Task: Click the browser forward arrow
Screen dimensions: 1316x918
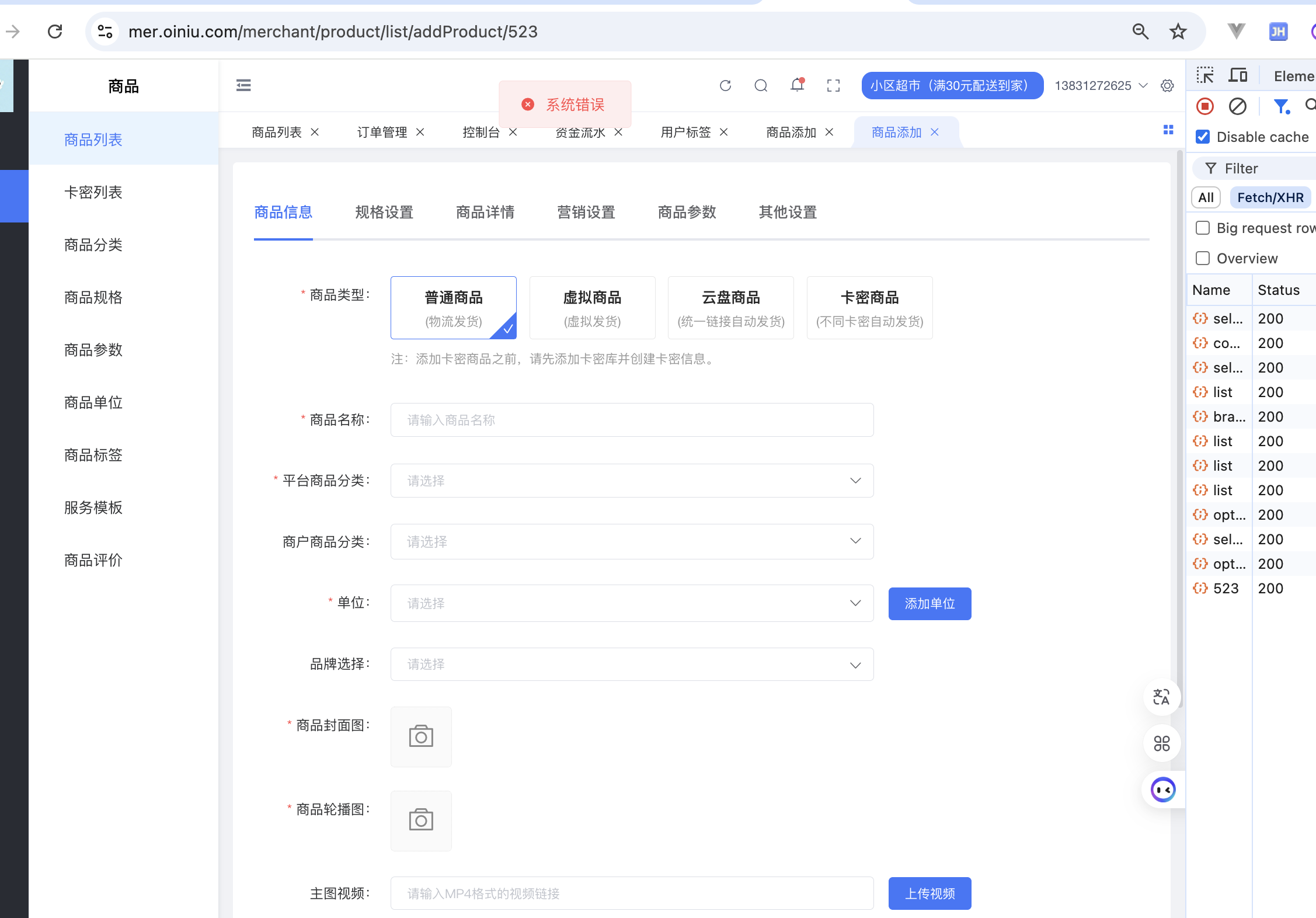Action: tap(12, 32)
